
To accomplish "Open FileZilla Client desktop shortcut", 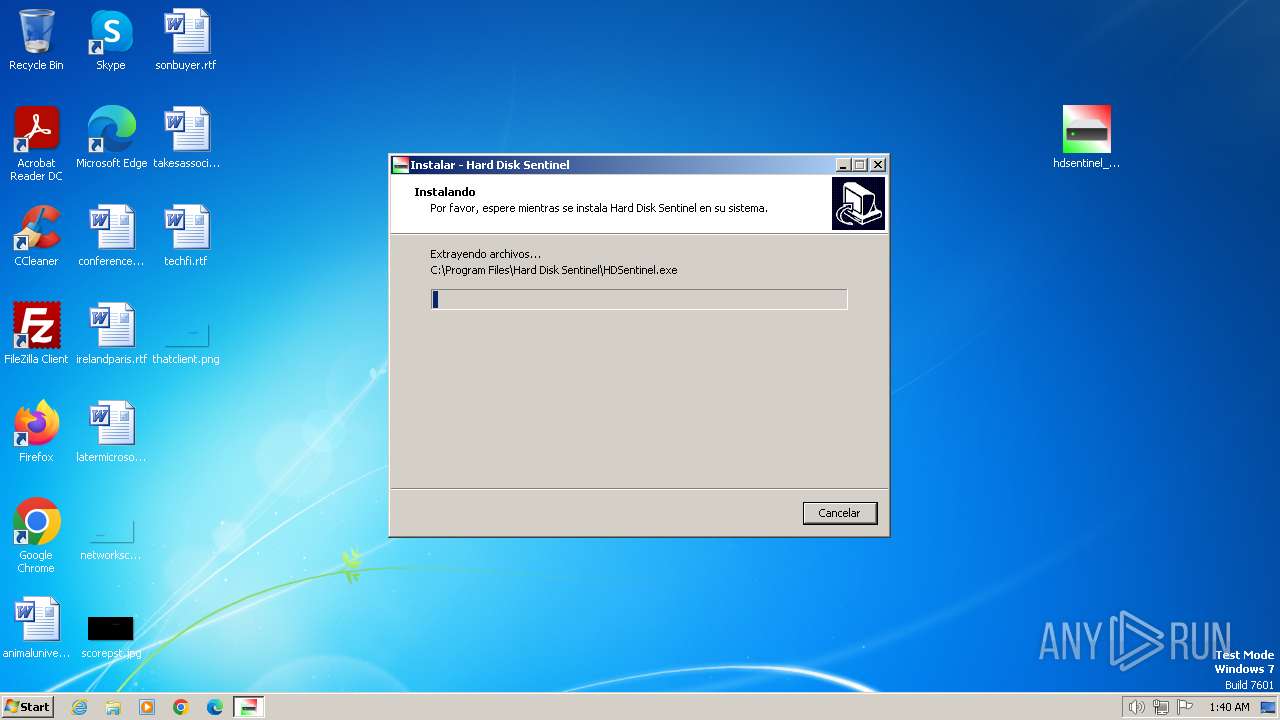I will click(36, 334).
